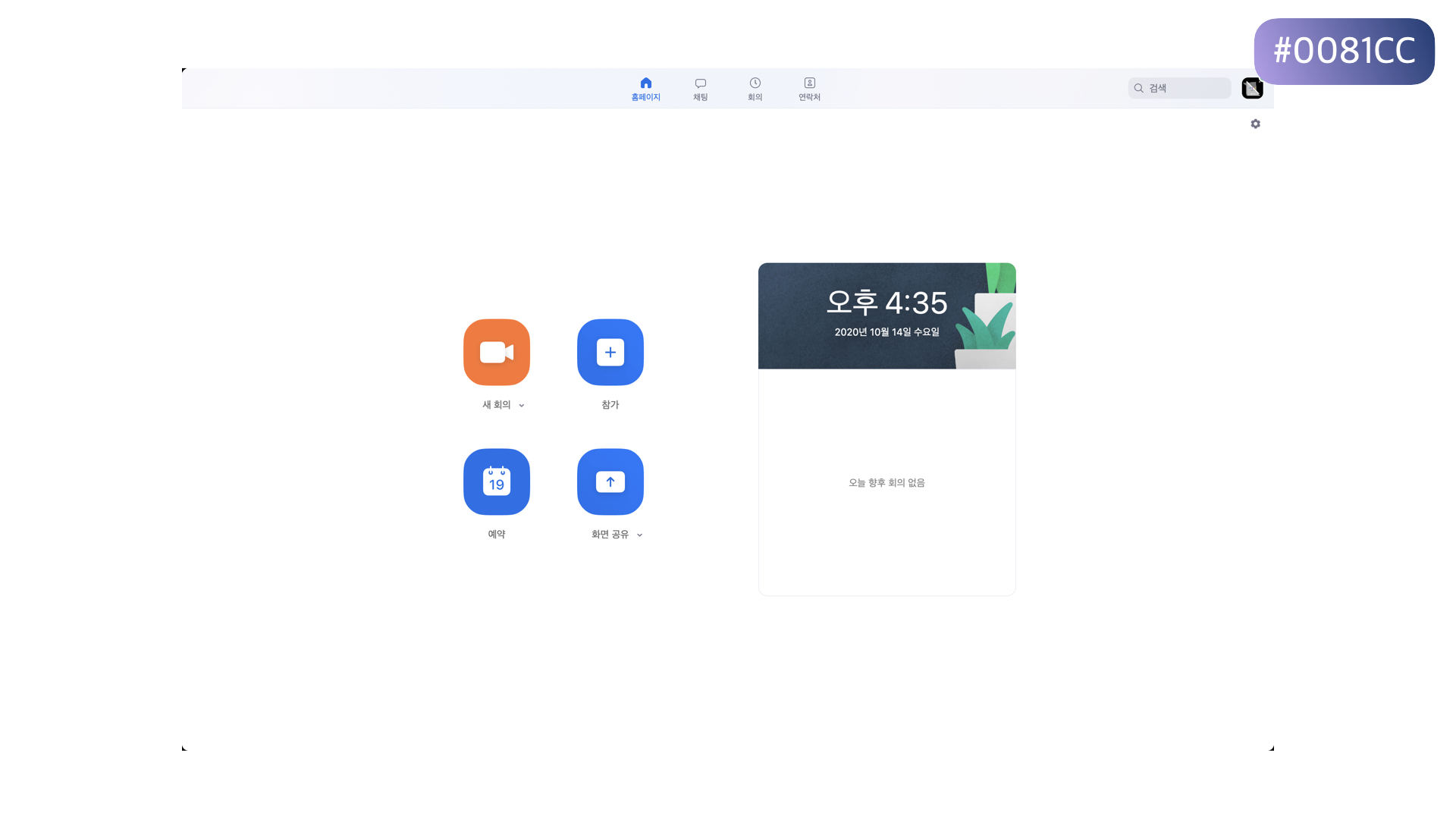This screenshot has width=1456, height=819.
Task: Click the date 2020년 10월 14일 수요일
Action: tap(886, 332)
